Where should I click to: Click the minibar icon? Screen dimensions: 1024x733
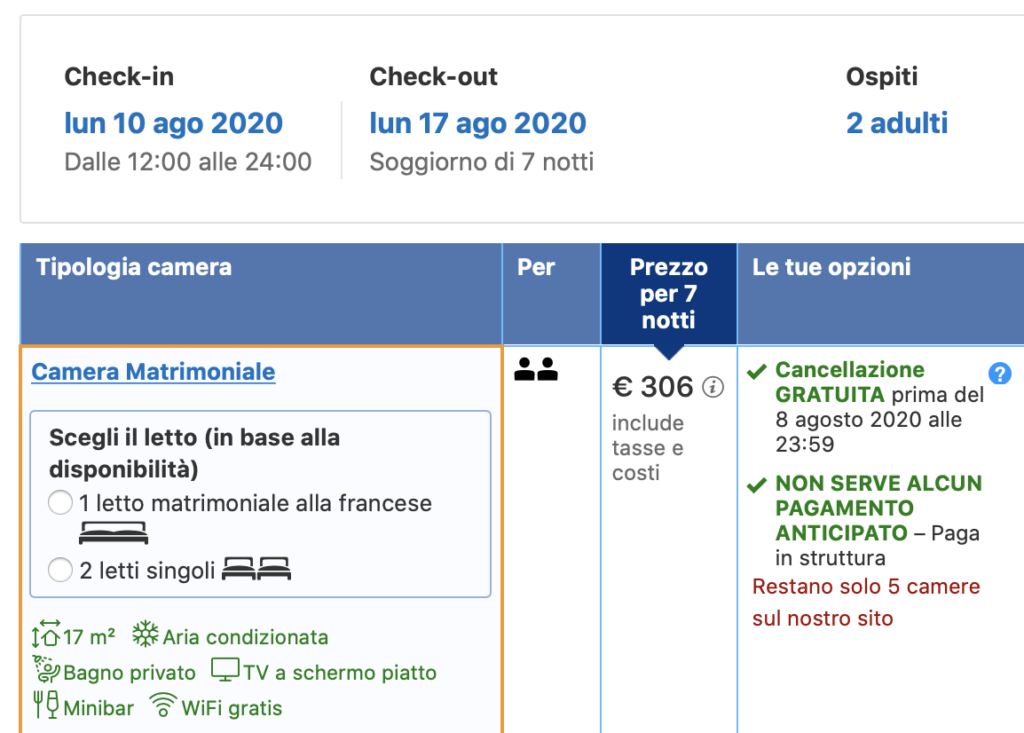pos(45,707)
